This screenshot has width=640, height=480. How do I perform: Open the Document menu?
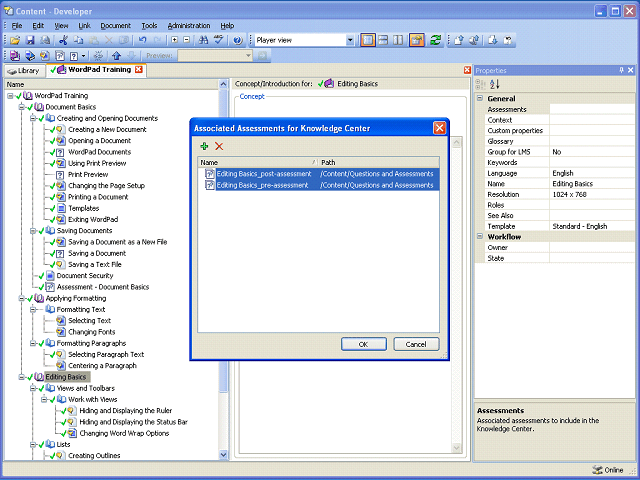click(x=116, y=26)
